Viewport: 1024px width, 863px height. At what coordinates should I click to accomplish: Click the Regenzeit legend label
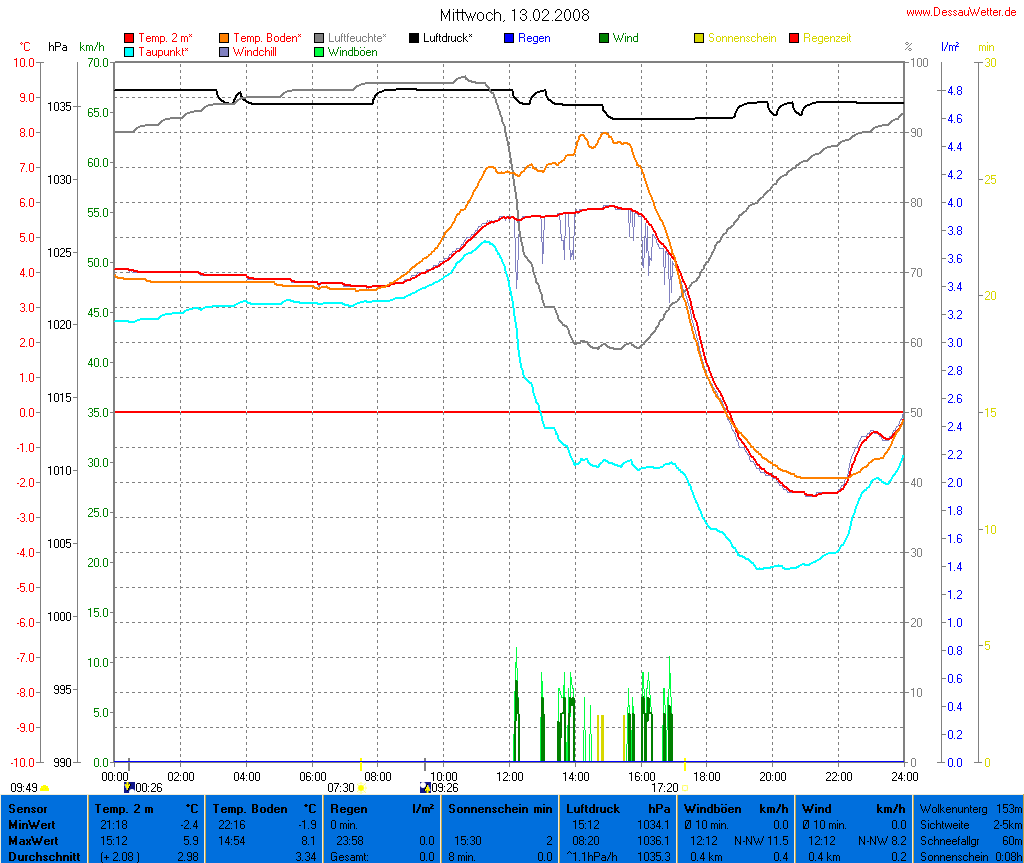[x=829, y=38]
